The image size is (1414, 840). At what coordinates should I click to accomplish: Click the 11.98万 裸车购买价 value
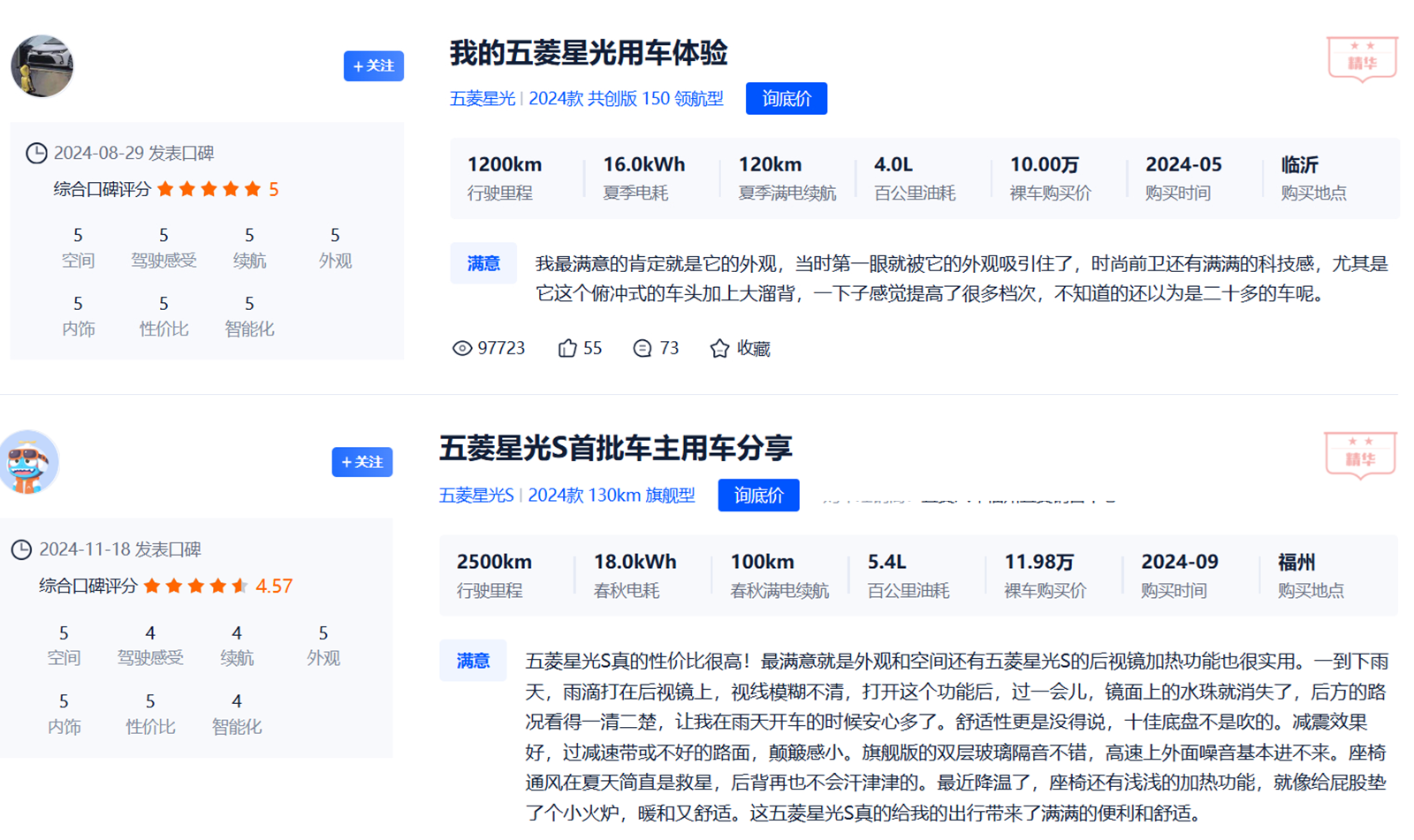click(x=1039, y=562)
